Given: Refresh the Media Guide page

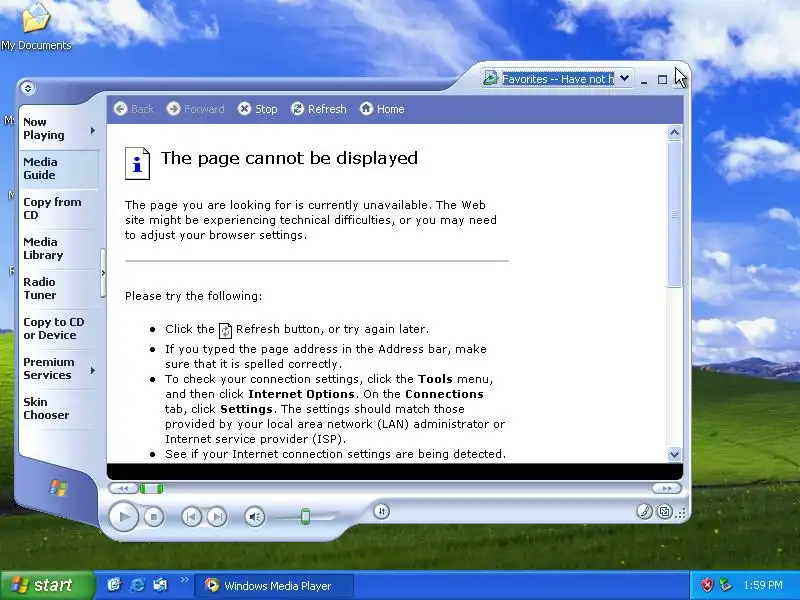Looking at the screenshot, I should tap(318, 109).
